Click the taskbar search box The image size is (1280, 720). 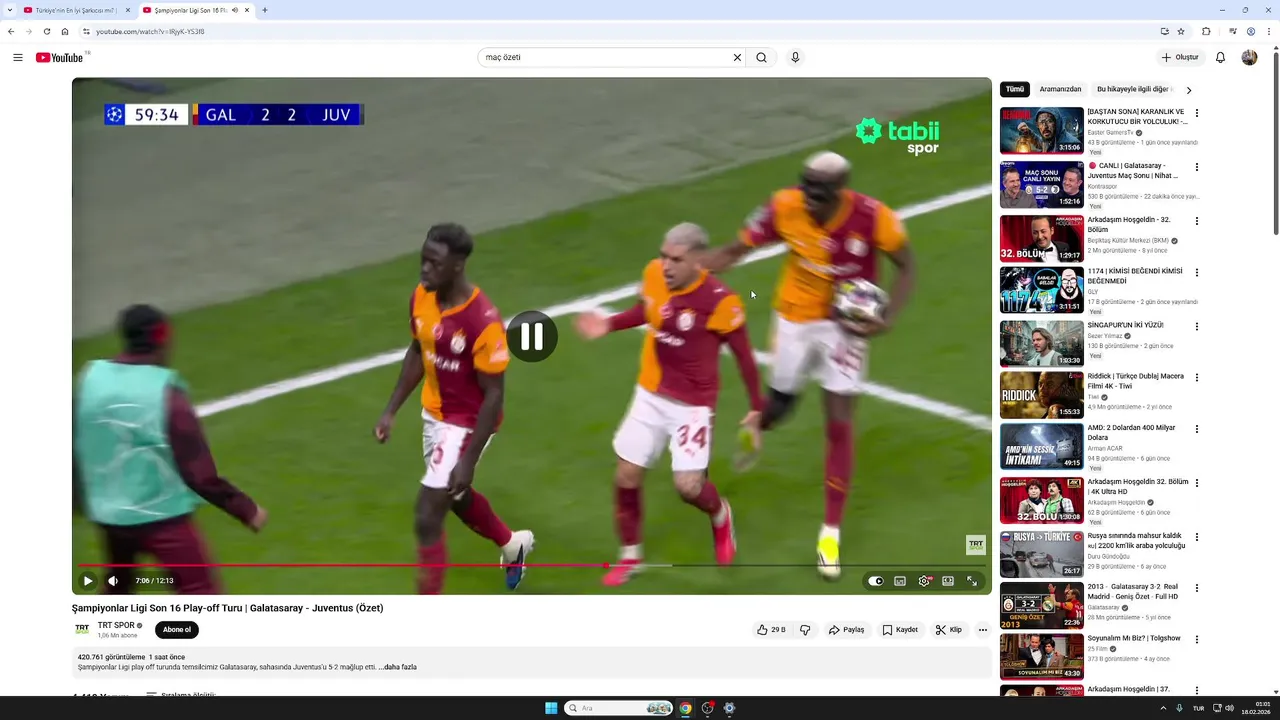619,708
